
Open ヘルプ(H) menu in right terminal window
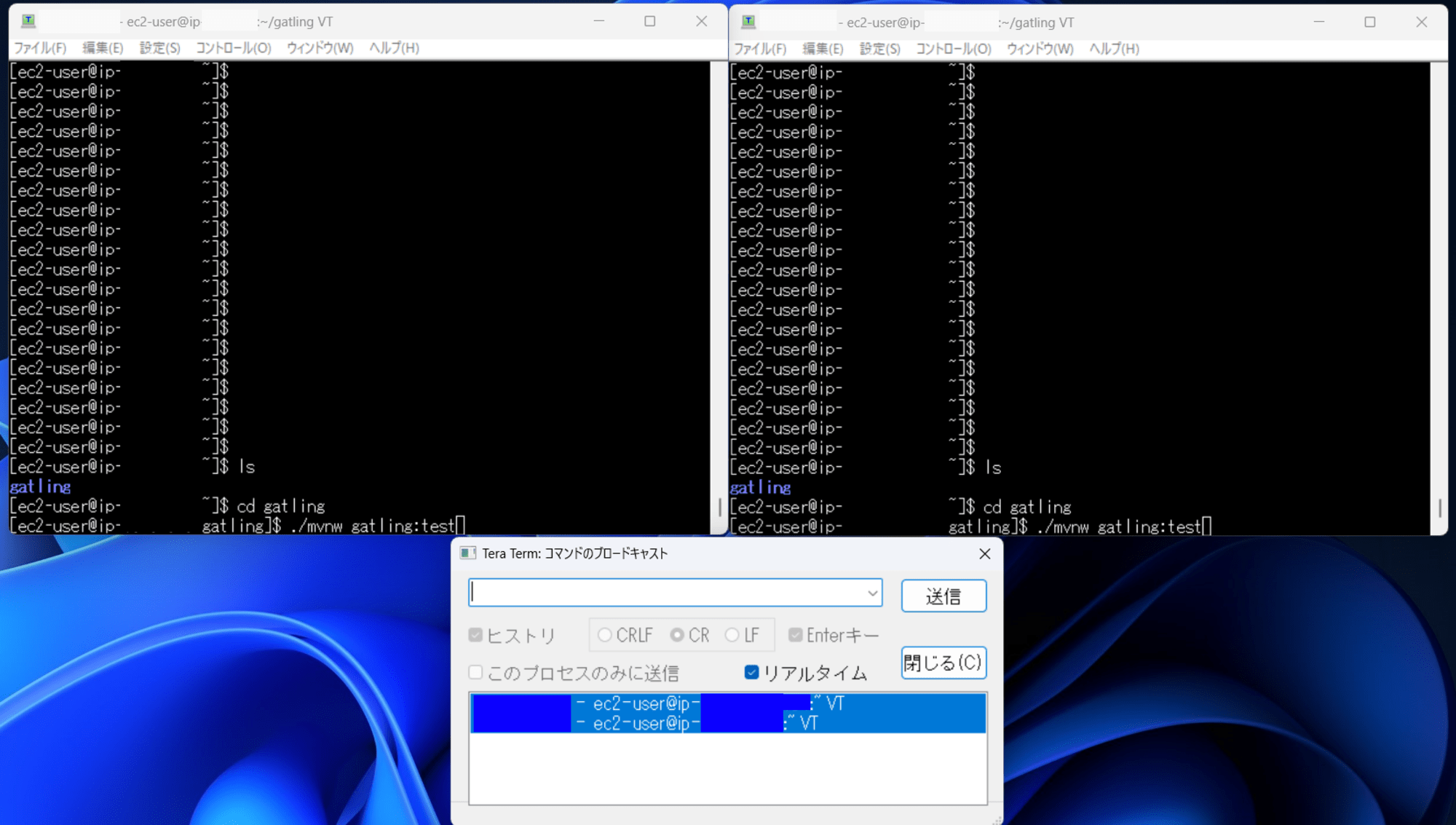coord(1114,49)
